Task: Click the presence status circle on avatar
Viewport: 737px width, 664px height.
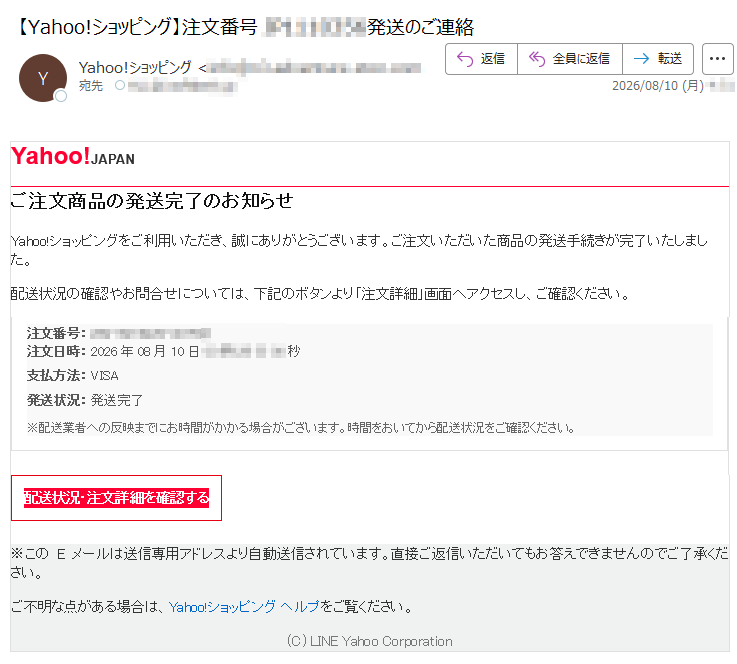Action: tap(61, 96)
